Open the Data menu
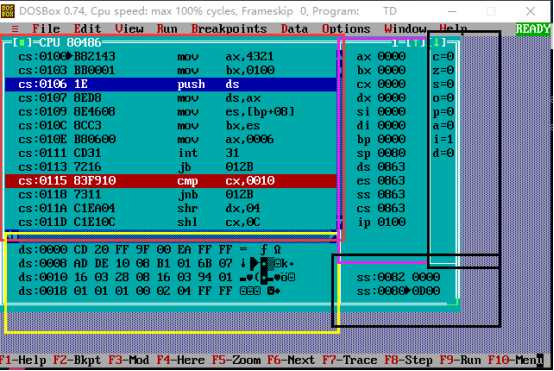 294,29
